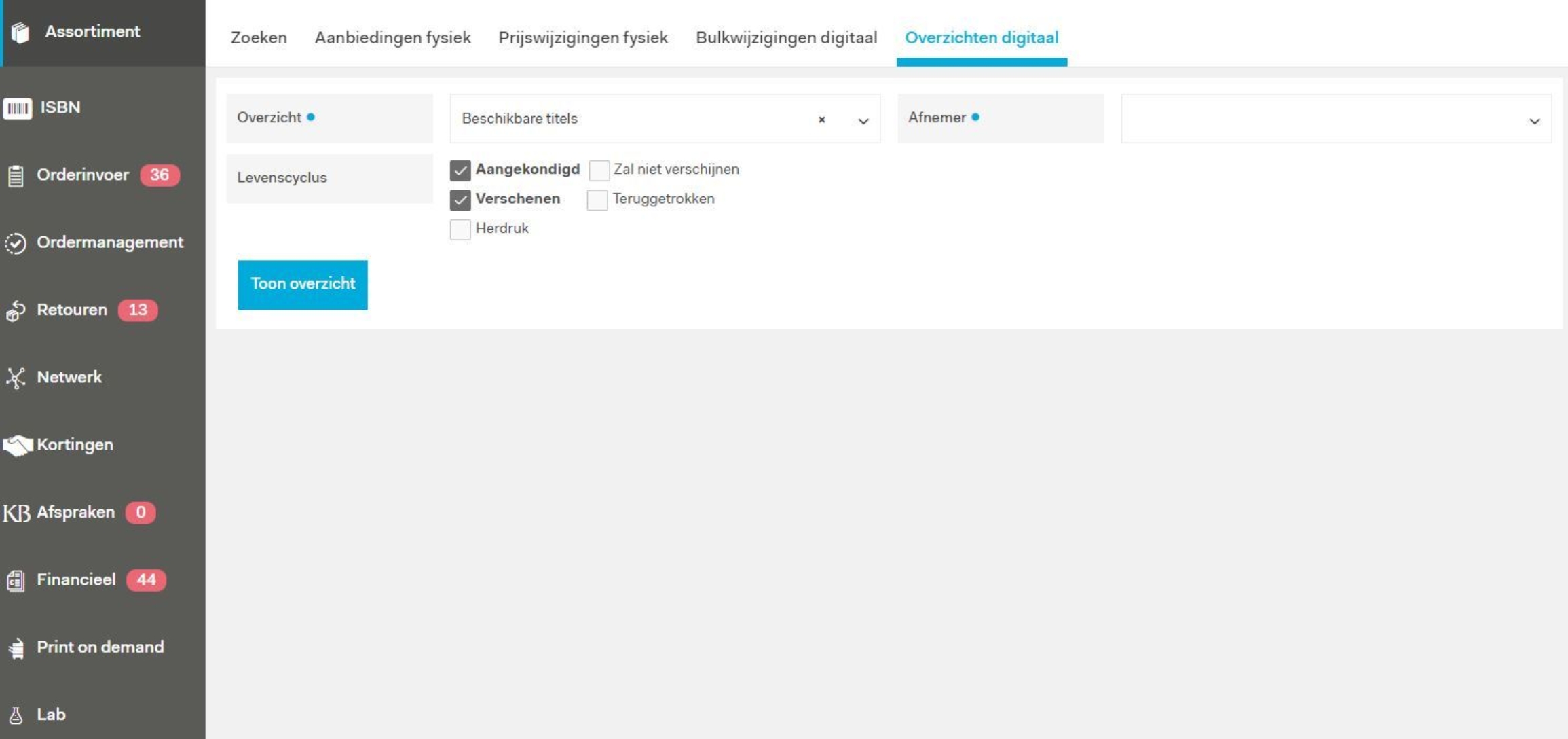The image size is (1568, 739).
Task: Select the Netwerk node icon
Action: (x=16, y=378)
